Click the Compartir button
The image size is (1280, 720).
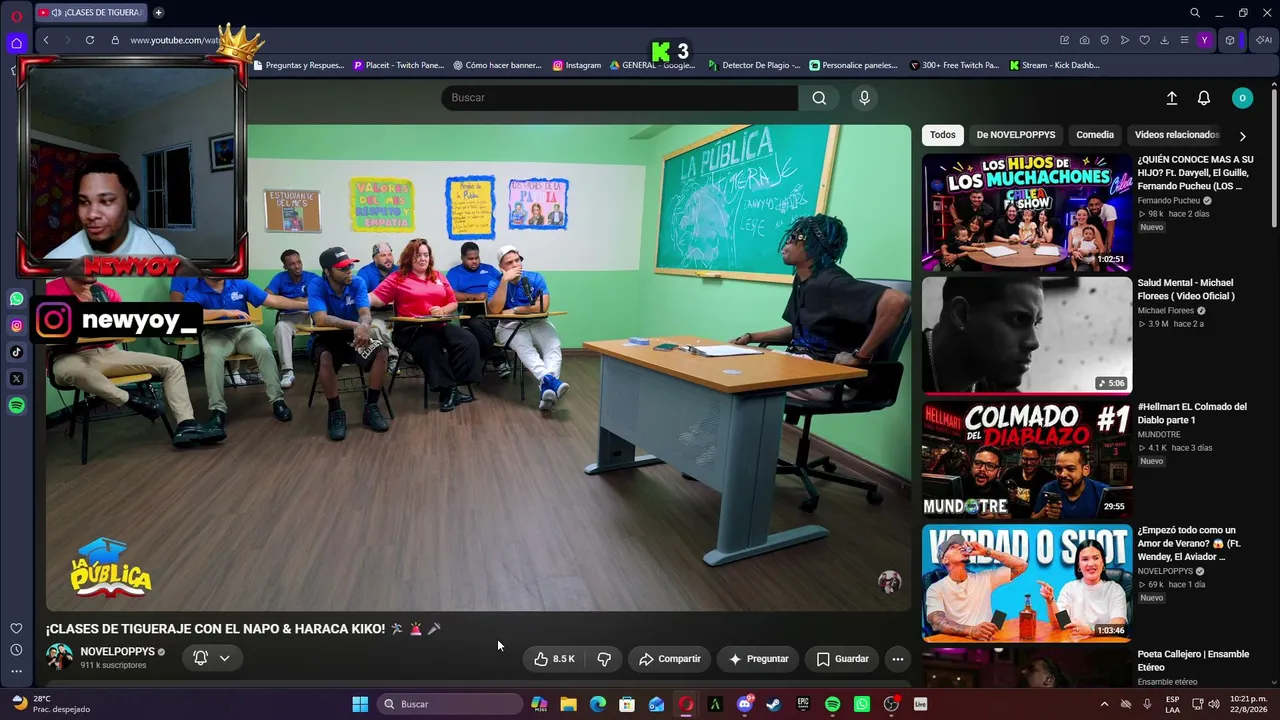coord(670,659)
